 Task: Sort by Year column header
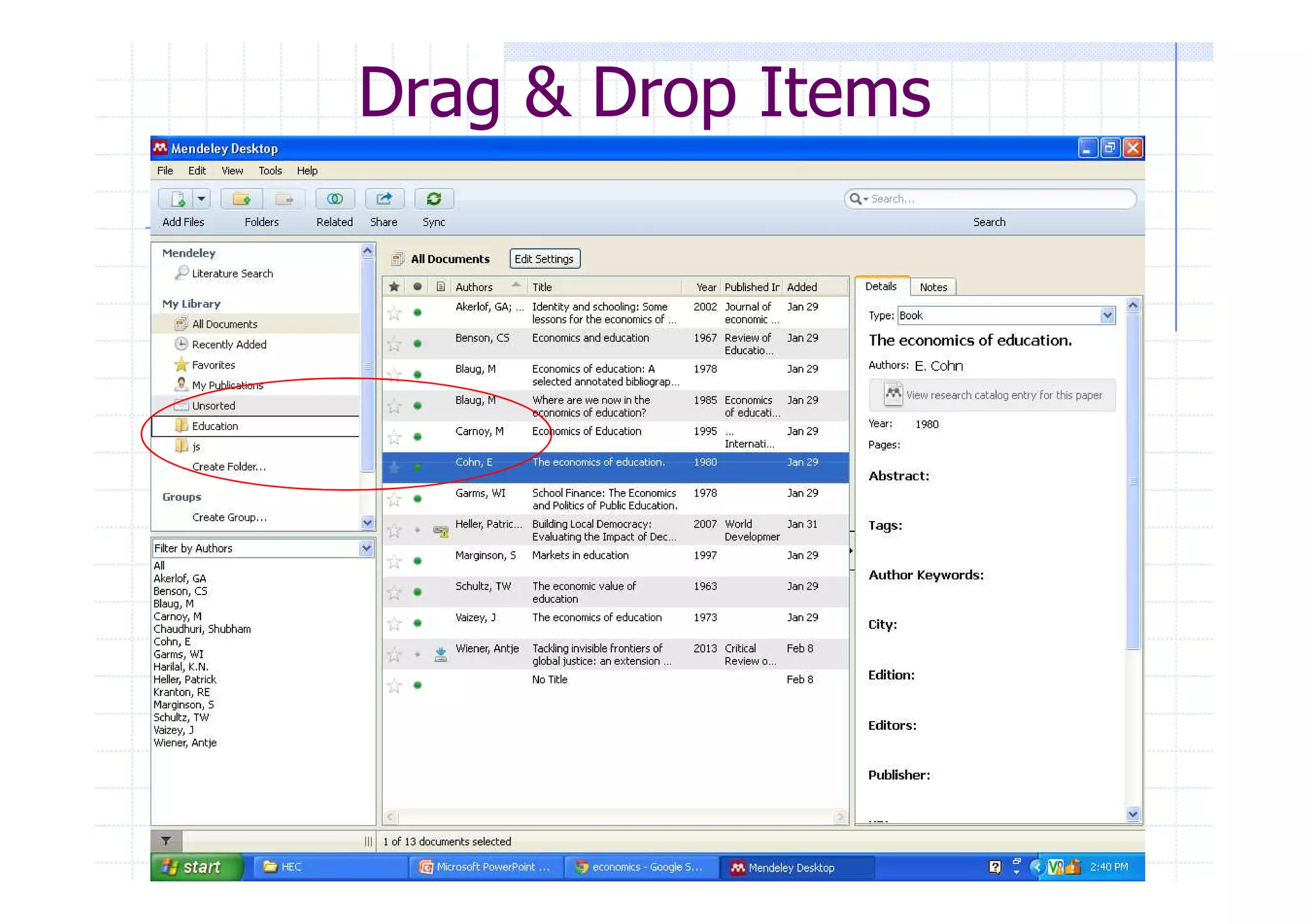click(701, 287)
